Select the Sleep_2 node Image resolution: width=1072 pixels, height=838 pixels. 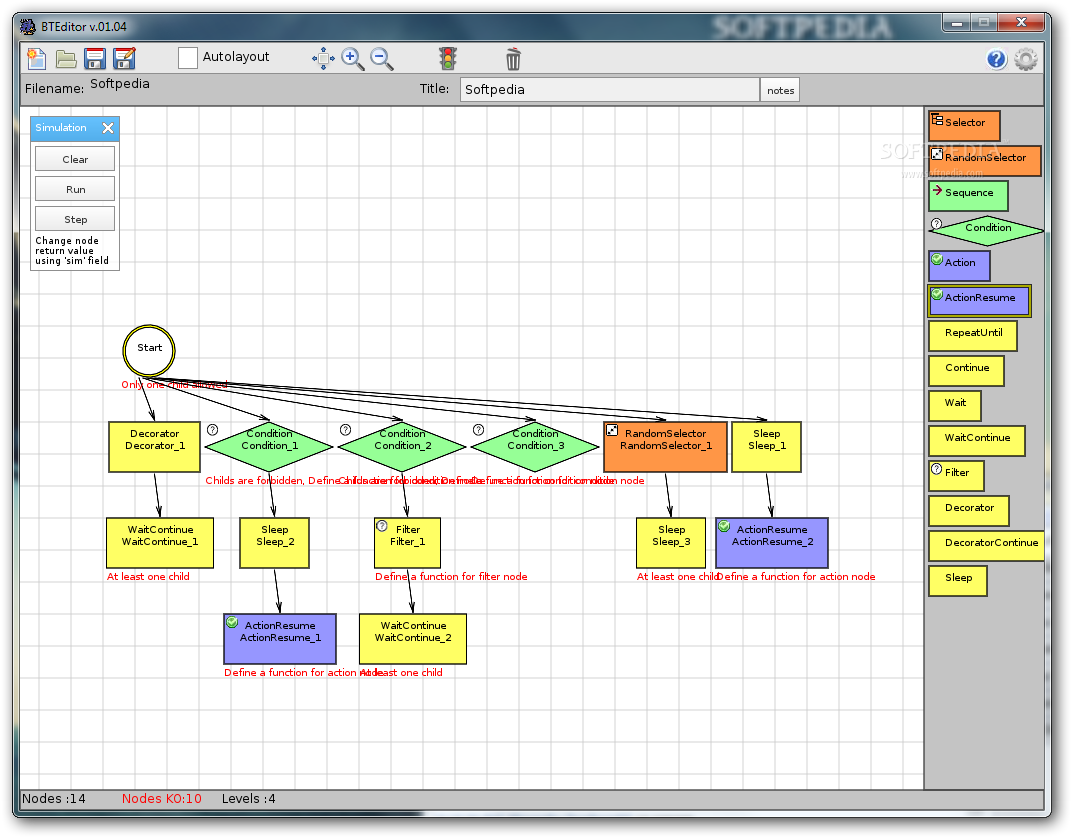point(274,543)
